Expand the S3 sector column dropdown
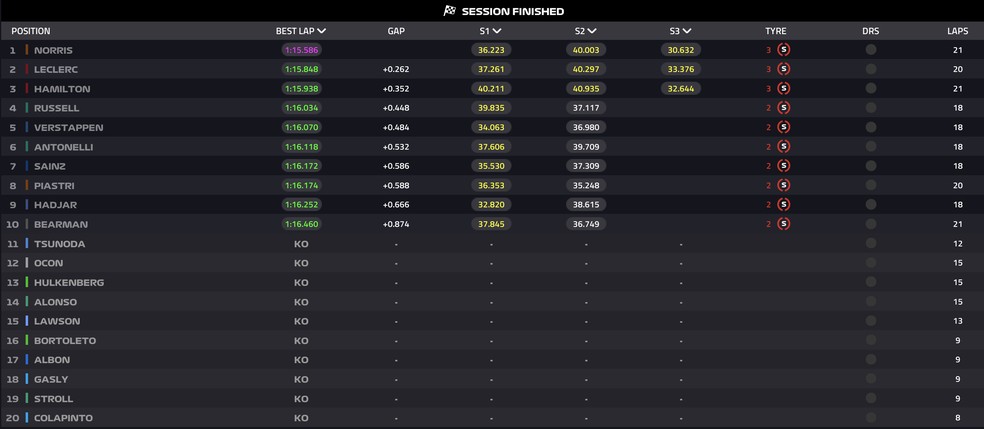This screenshot has width=984, height=429. point(688,31)
